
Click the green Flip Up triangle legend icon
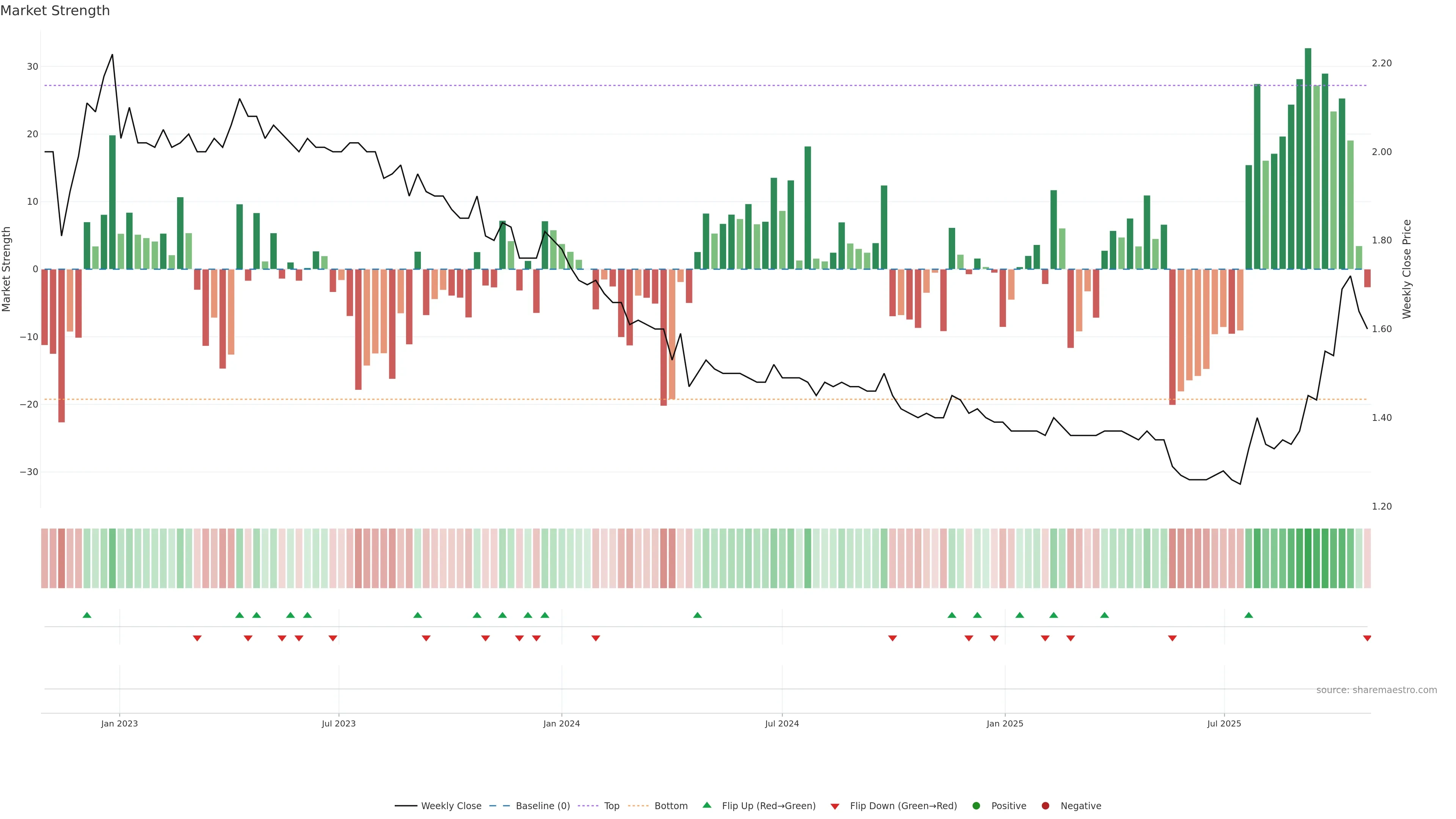(x=706, y=805)
